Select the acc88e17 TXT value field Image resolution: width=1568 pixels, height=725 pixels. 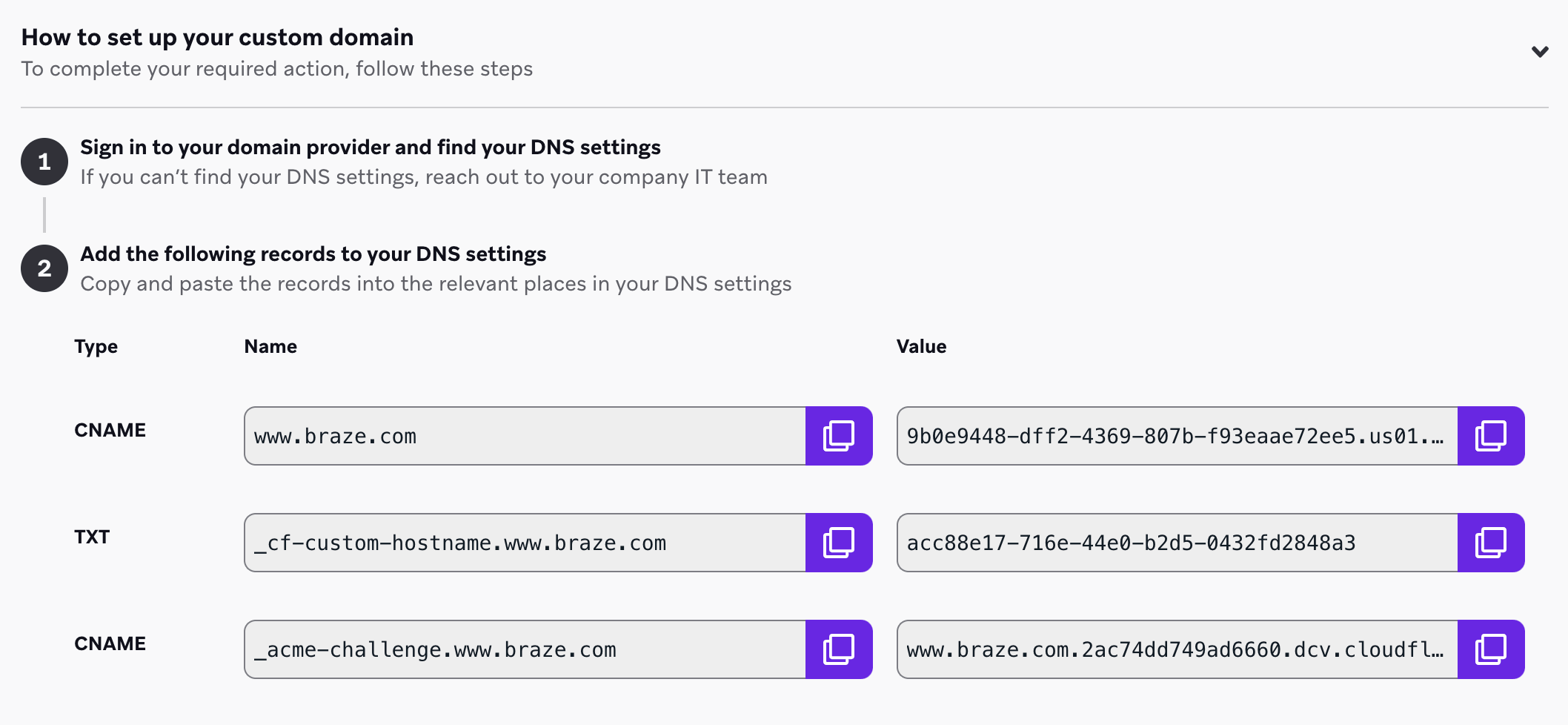pos(1177,543)
